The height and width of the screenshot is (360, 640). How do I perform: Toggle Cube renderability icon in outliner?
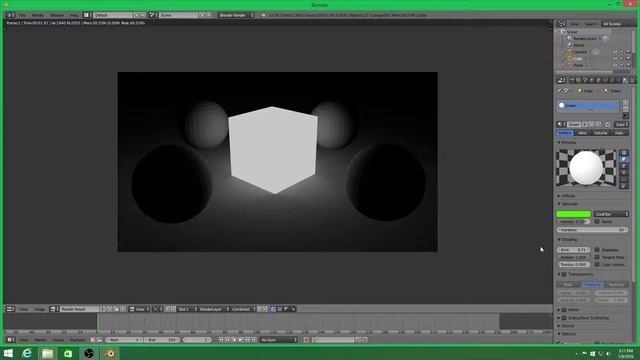[x=628, y=58]
